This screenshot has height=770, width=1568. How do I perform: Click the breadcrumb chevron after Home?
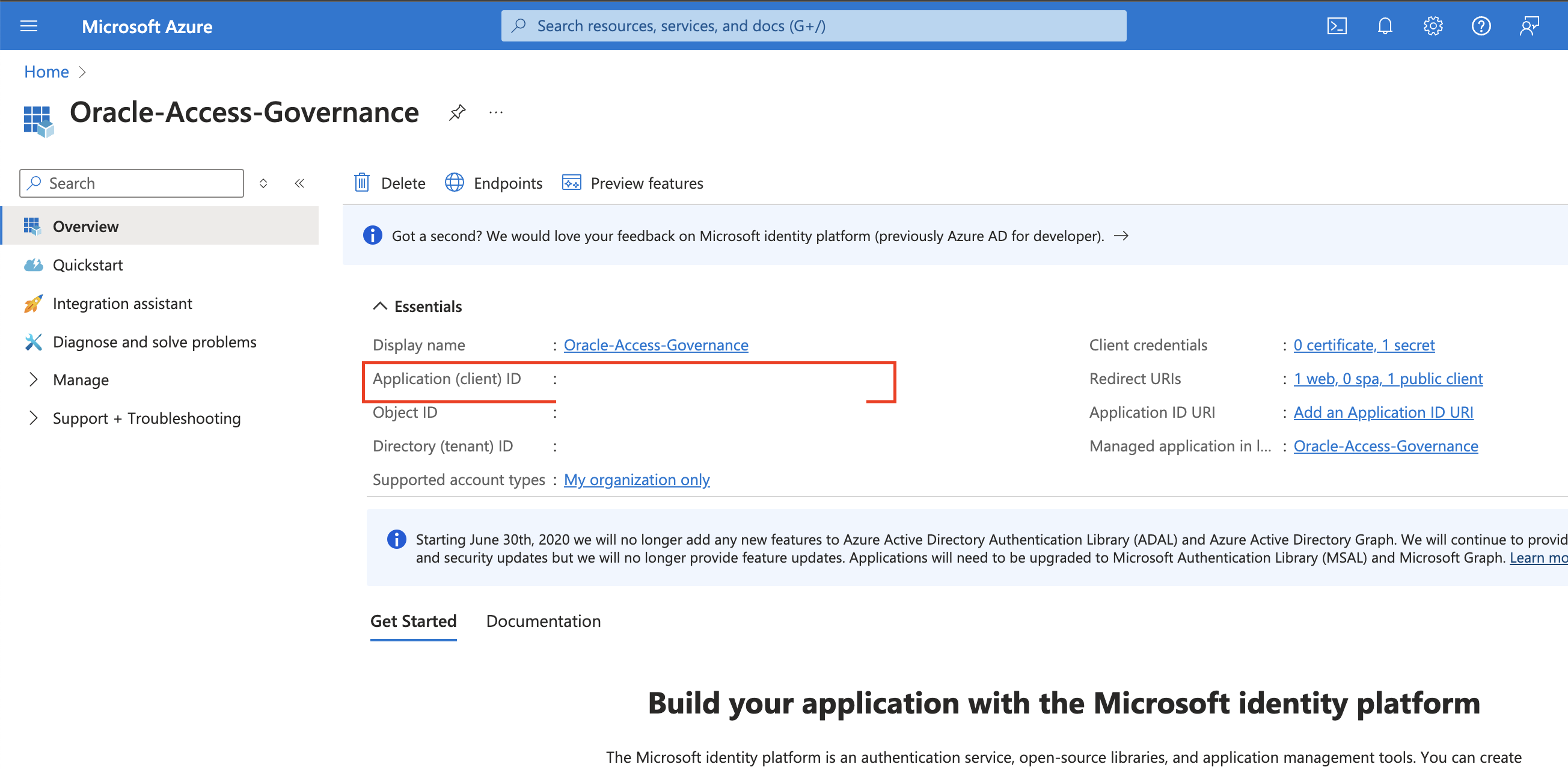[82, 73]
